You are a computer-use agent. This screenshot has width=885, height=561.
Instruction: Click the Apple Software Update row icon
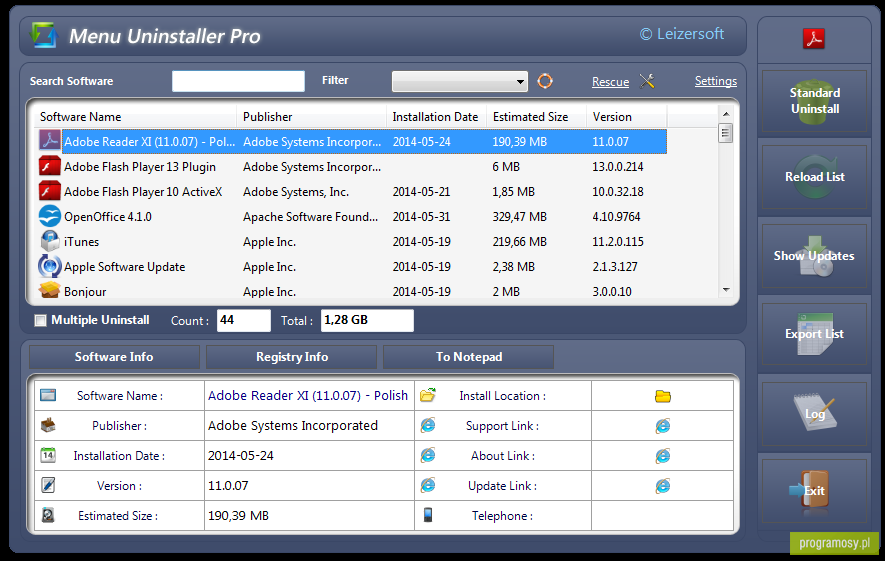(x=50, y=266)
